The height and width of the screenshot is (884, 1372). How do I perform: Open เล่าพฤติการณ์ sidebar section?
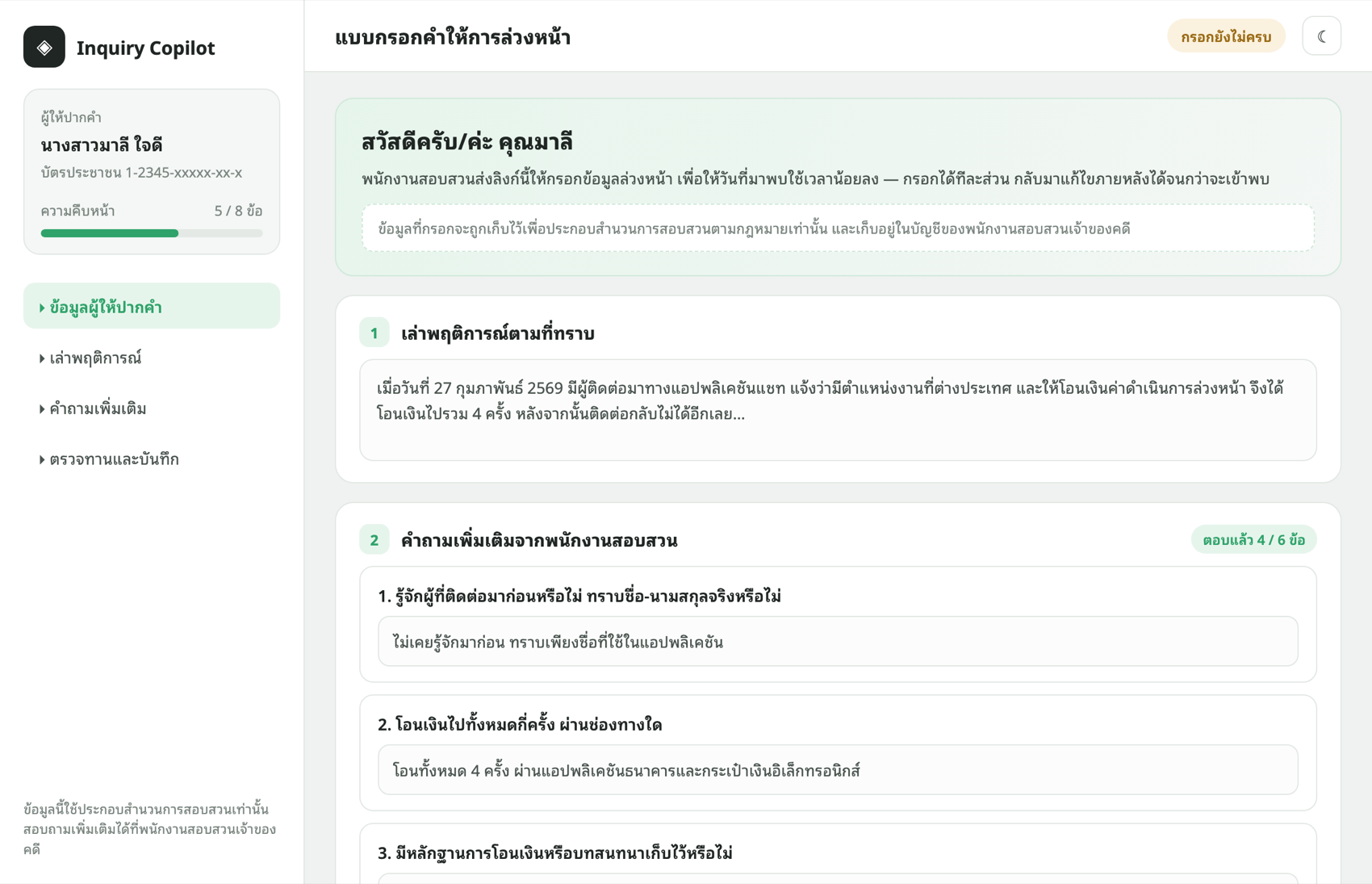click(x=152, y=357)
